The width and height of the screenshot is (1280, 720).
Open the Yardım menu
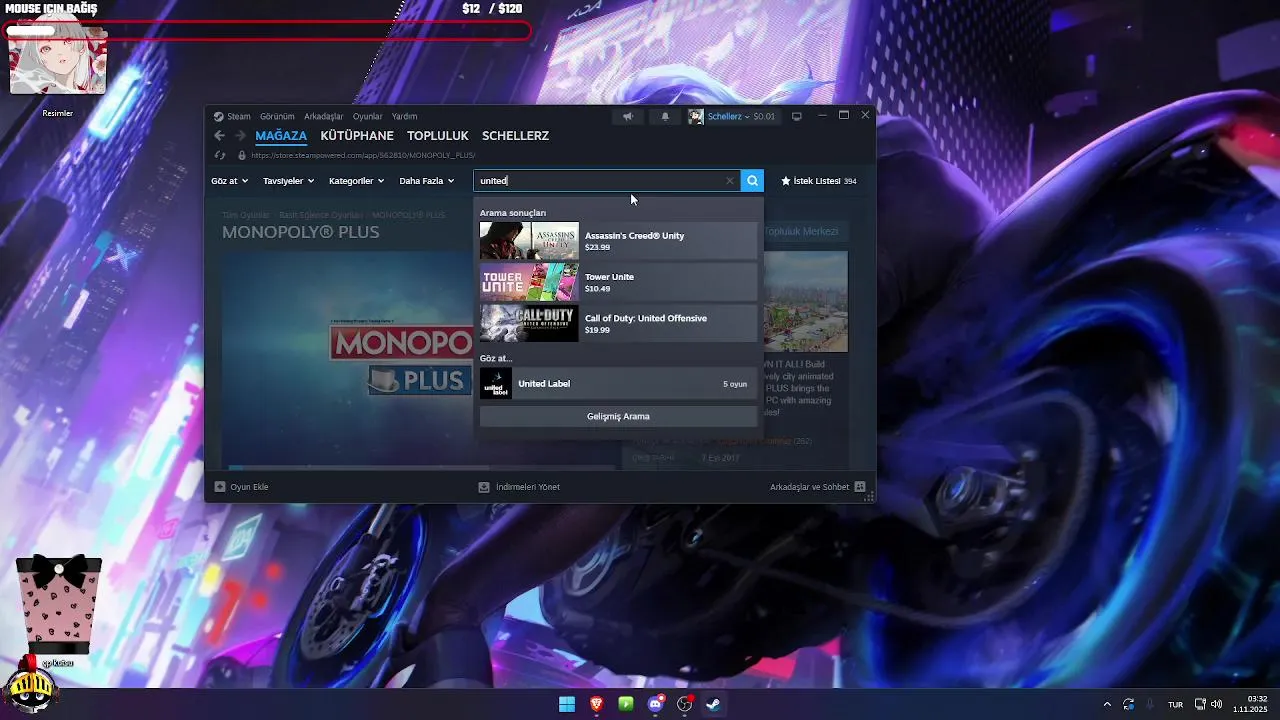[404, 116]
